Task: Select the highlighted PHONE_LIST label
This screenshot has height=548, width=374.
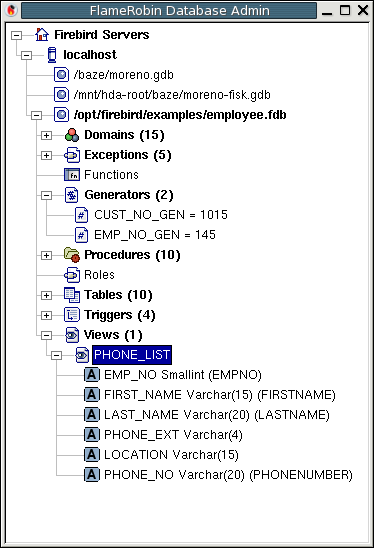Action: tap(132, 355)
